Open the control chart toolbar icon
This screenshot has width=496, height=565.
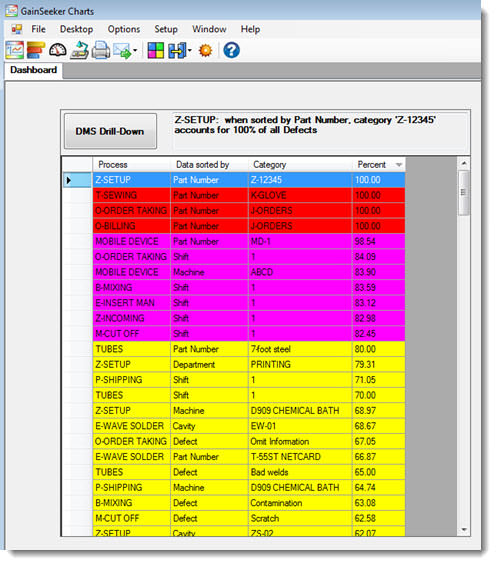tap(15, 50)
